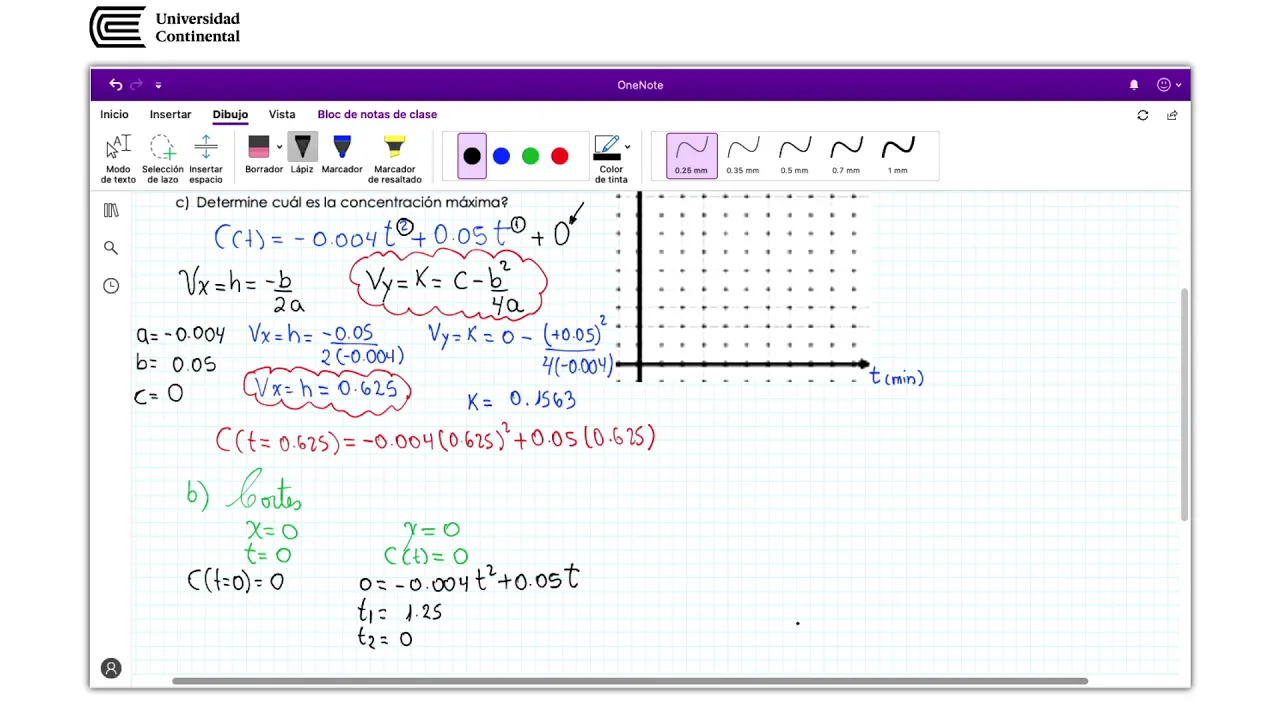Pick the Lápiz pencil tool
The image size is (1280, 720).
(302, 154)
